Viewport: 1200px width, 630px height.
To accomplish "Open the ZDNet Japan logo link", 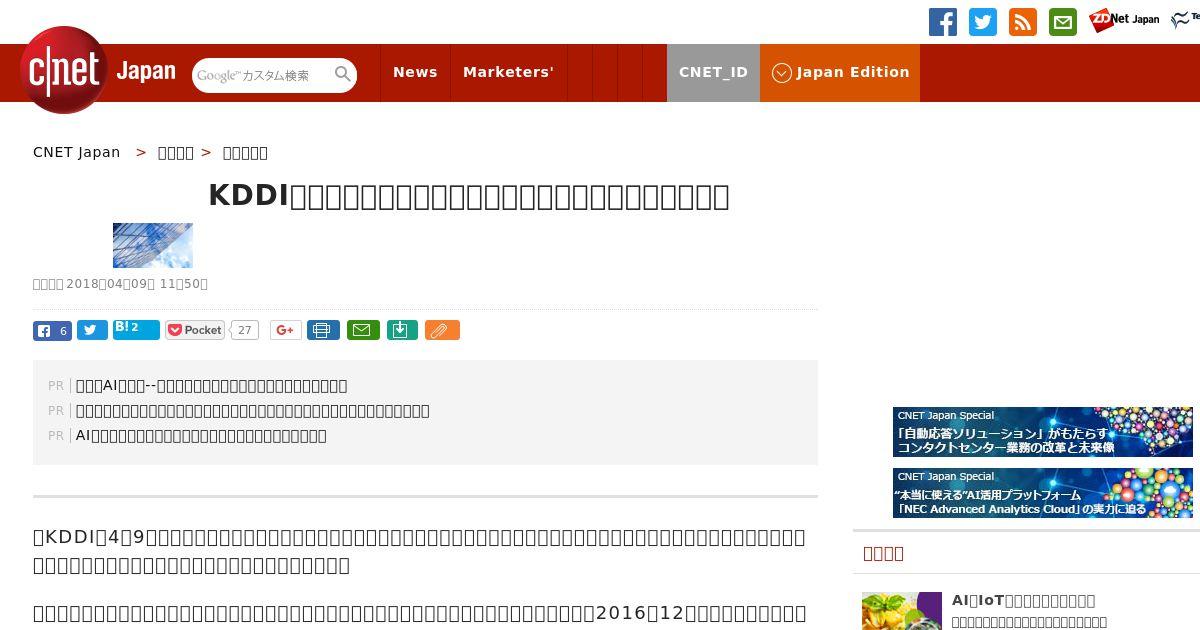I will [1124, 19].
